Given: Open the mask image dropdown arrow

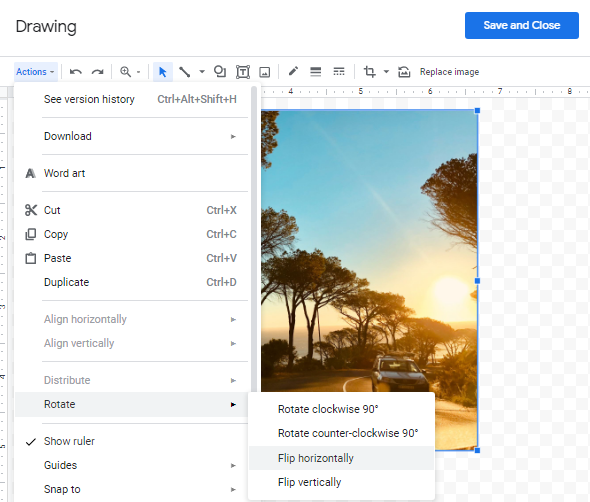Looking at the screenshot, I should [x=386, y=71].
